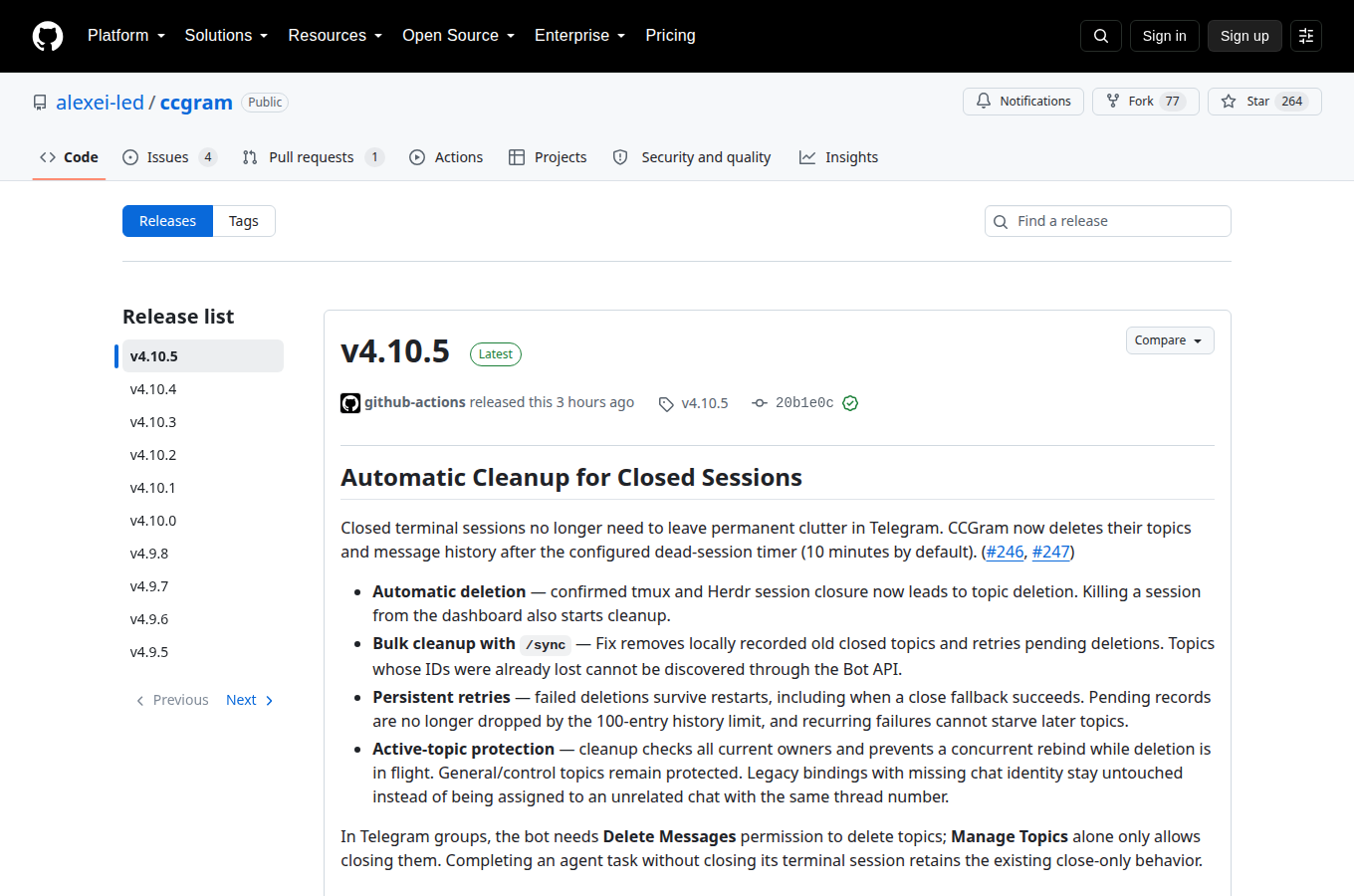Focus the Find a release field
The image size is (1354, 896).
coord(1107,221)
